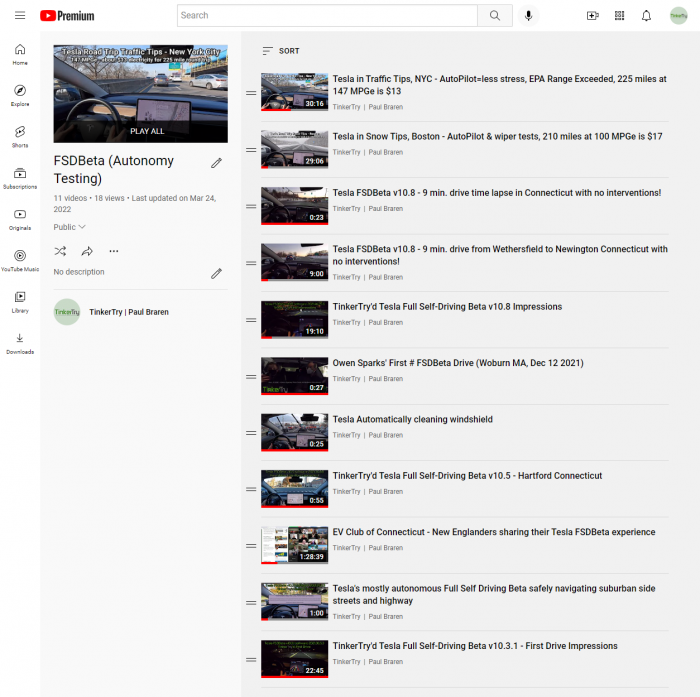Open the YouTube apps grid
This screenshot has height=697, width=700.
click(619, 16)
